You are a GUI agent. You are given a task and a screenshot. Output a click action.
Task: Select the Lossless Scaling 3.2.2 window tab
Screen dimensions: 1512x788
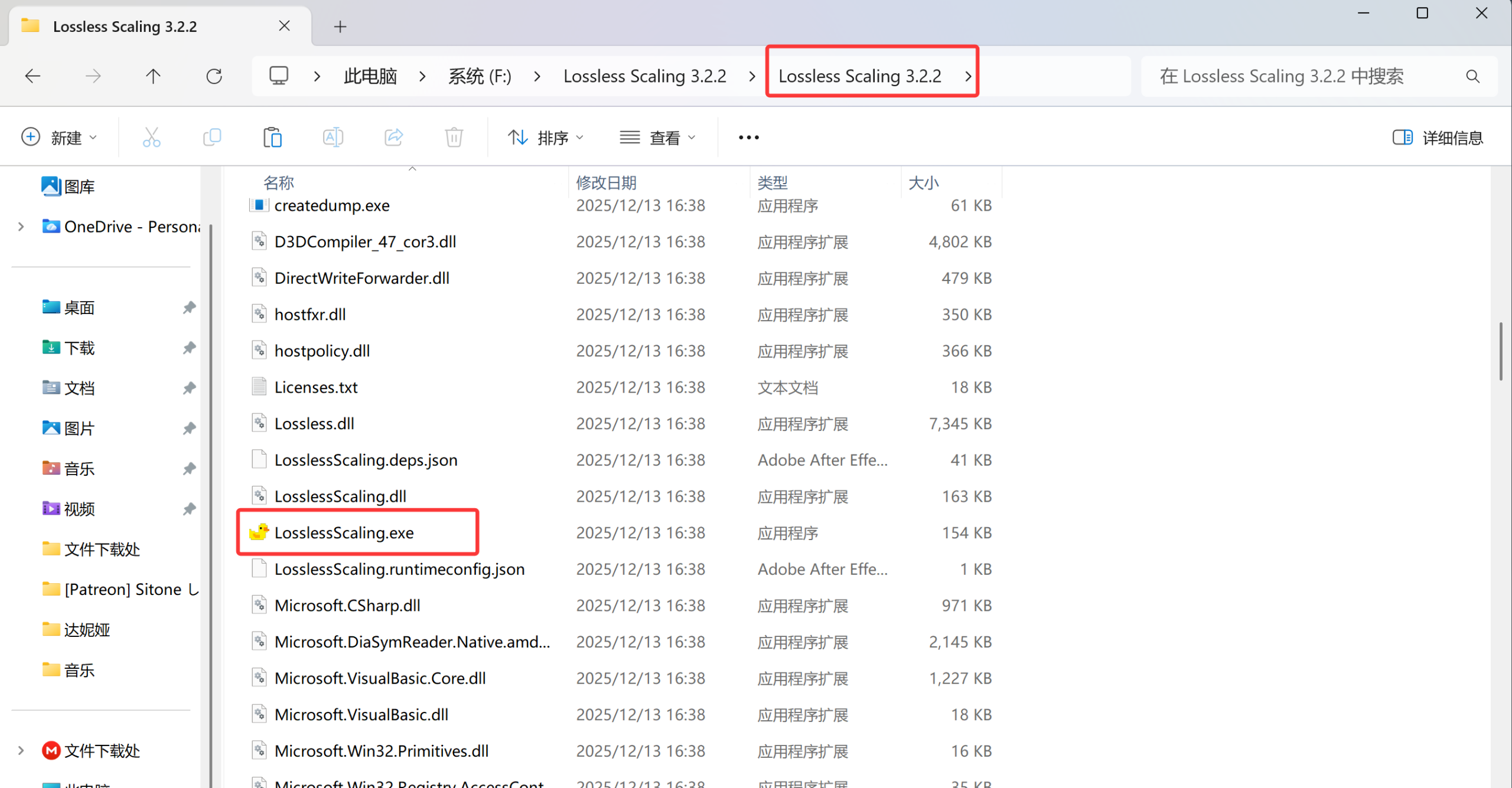click(159, 27)
